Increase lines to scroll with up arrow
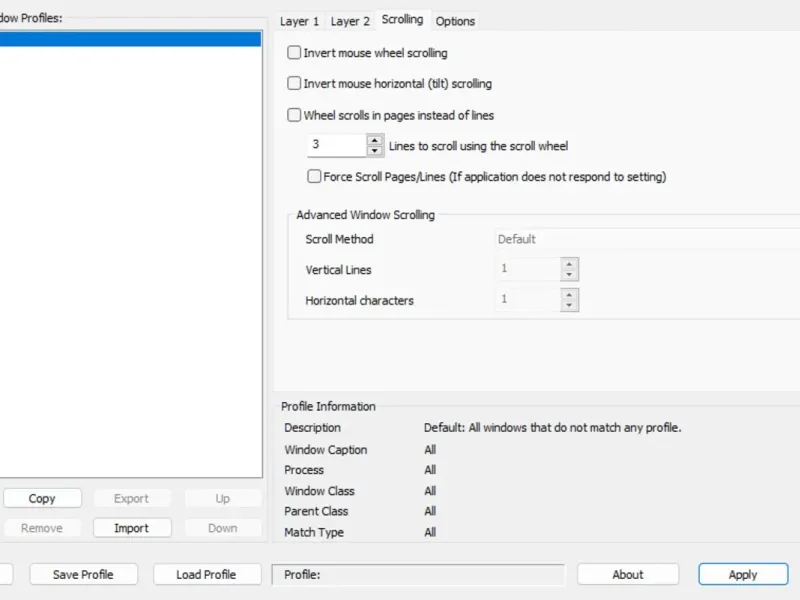The image size is (800, 600). pyautogui.click(x=375, y=140)
